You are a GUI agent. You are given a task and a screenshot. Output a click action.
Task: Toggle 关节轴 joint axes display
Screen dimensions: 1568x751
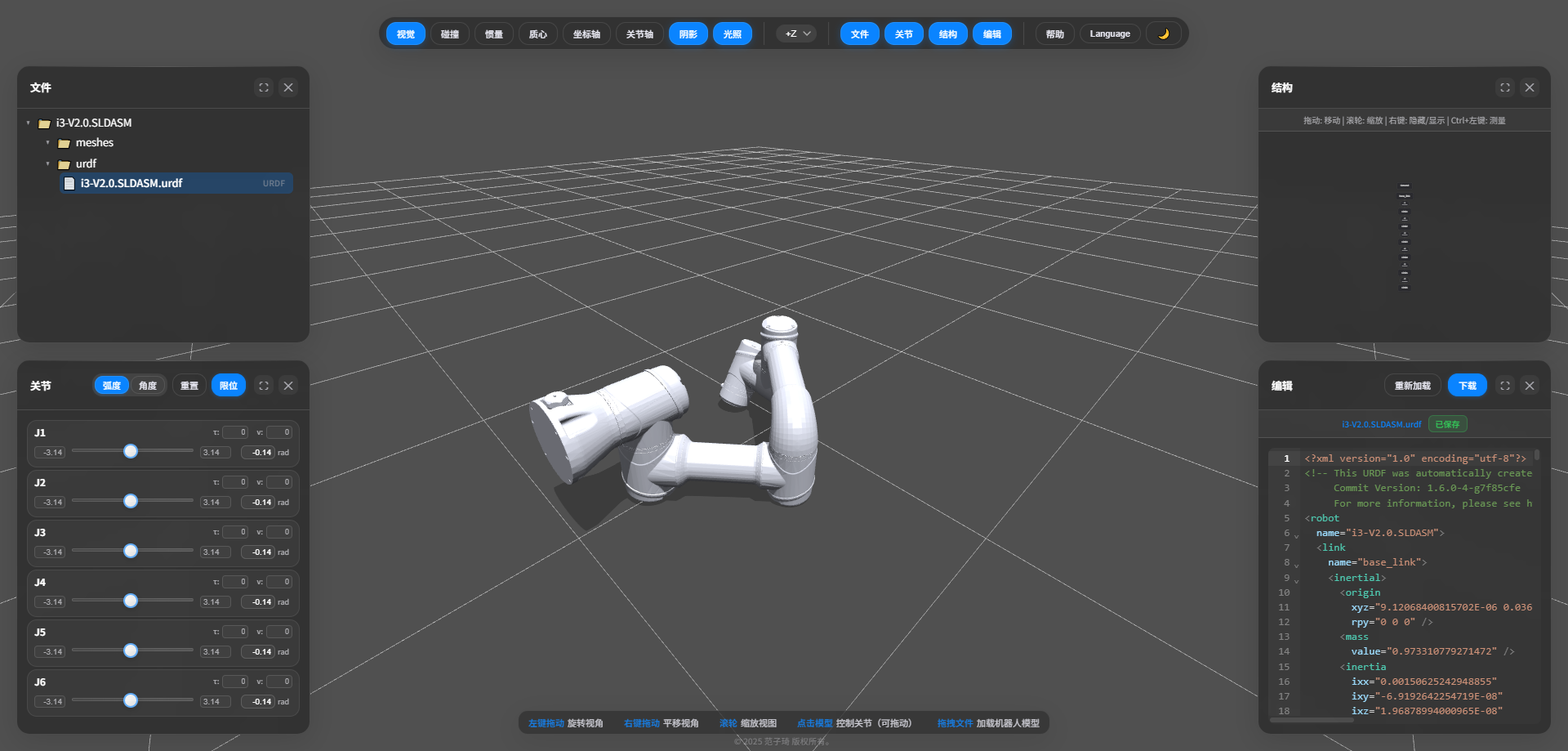pos(639,34)
